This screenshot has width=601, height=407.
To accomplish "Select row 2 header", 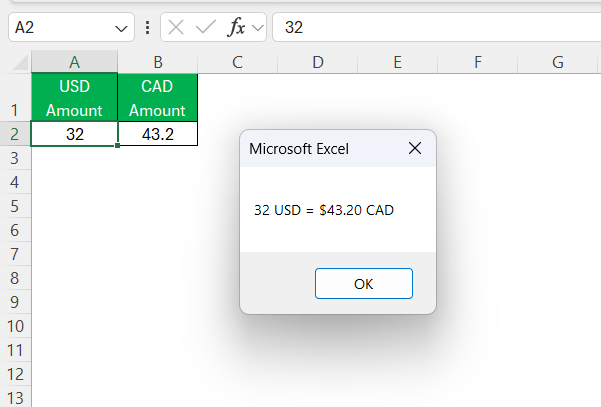I will pyautogui.click(x=15, y=134).
